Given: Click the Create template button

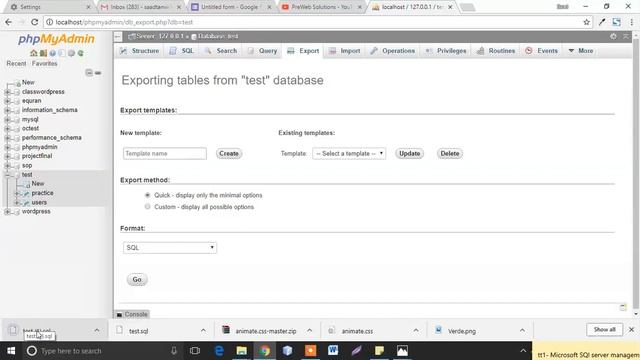Looking at the screenshot, I should 229,153.
